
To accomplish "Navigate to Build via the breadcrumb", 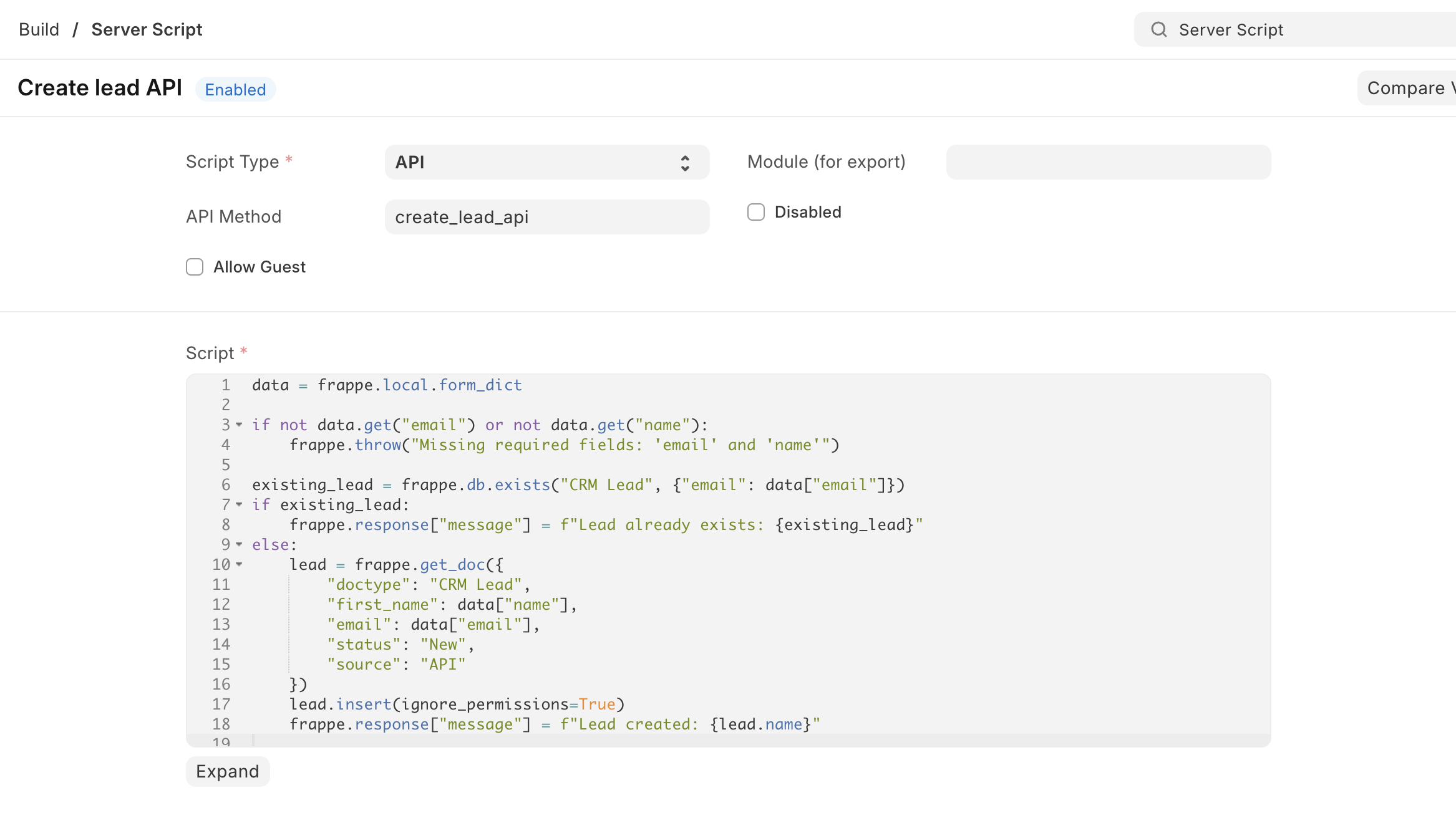I will point(39,29).
